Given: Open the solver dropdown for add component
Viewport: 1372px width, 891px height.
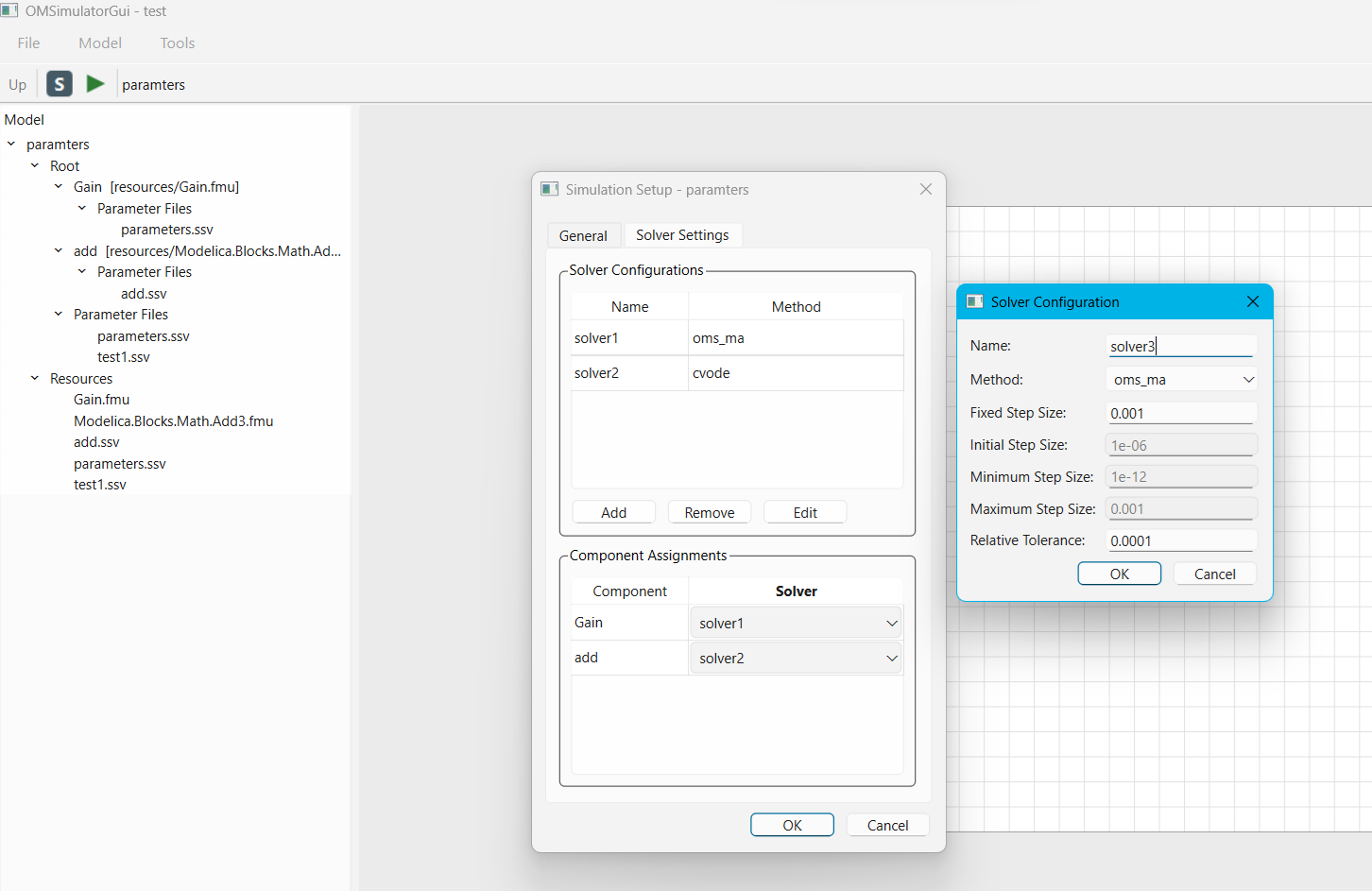Looking at the screenshot, I should pyautogui.click(x=796, y=658).
